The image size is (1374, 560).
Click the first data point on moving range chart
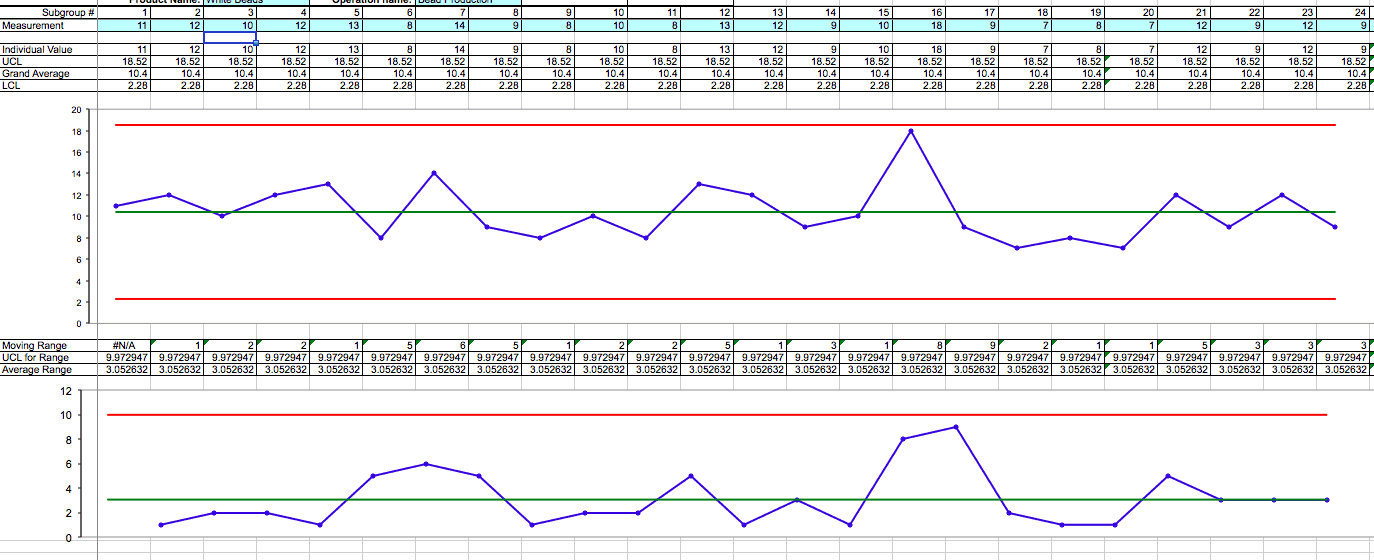click(161, 525)
